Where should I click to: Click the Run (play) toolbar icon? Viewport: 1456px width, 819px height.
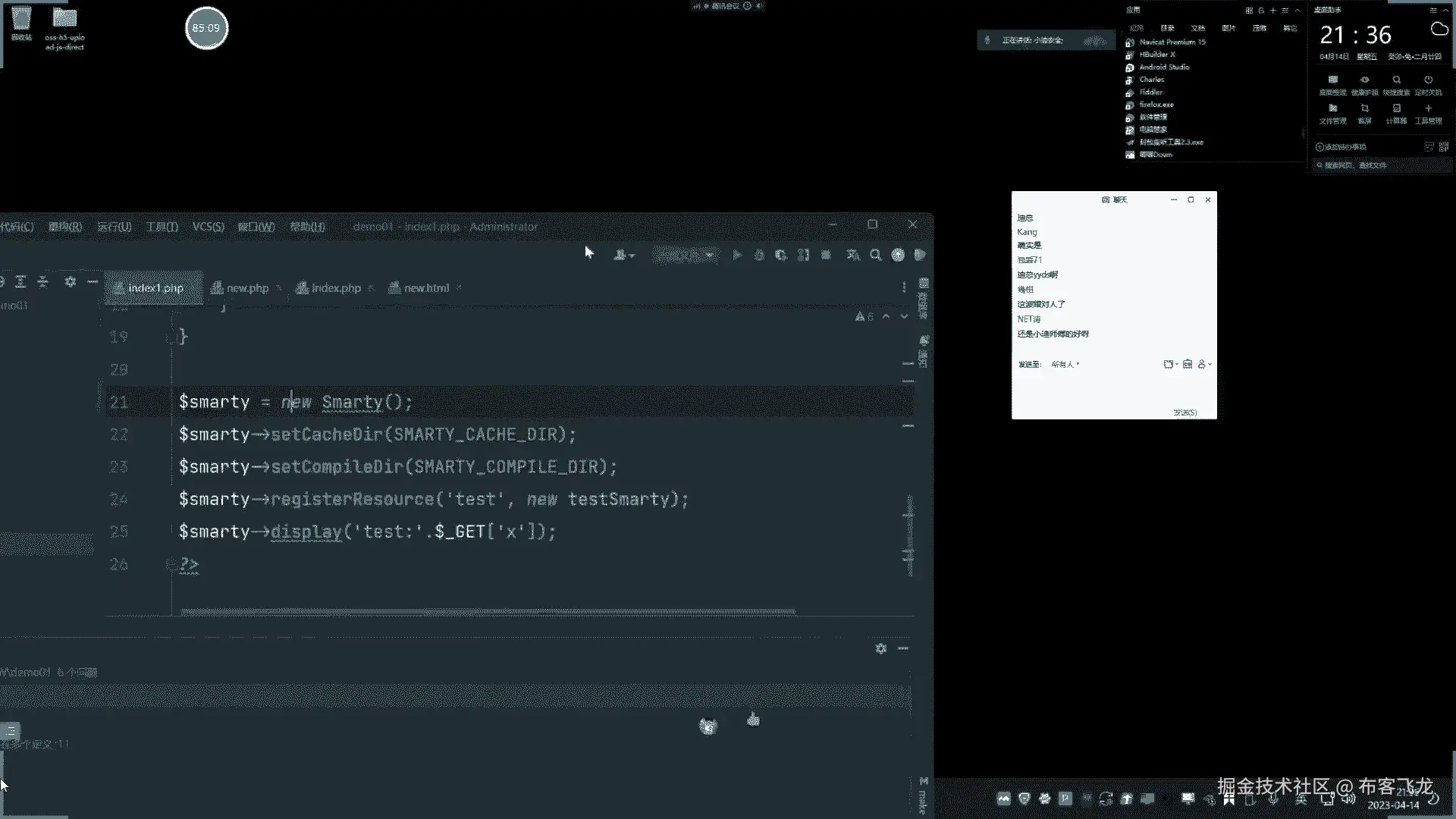point(736,256)
